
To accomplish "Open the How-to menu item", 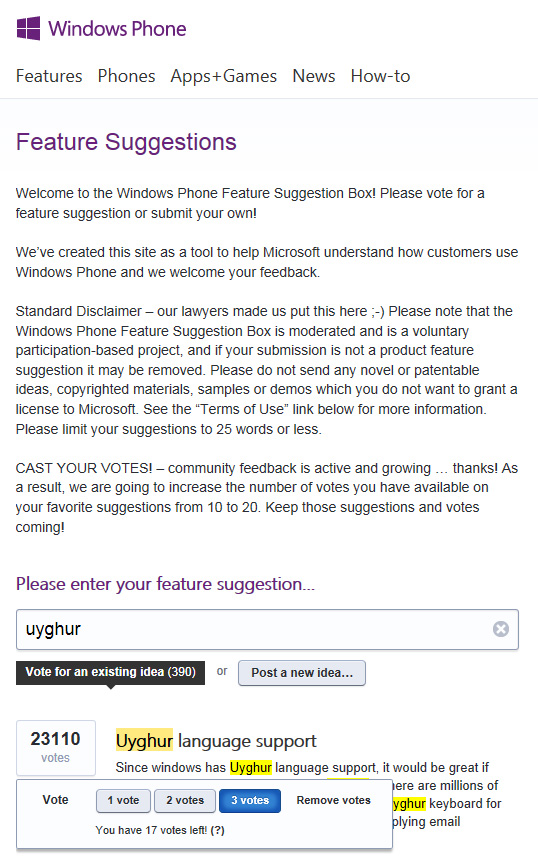I will 381,76.
